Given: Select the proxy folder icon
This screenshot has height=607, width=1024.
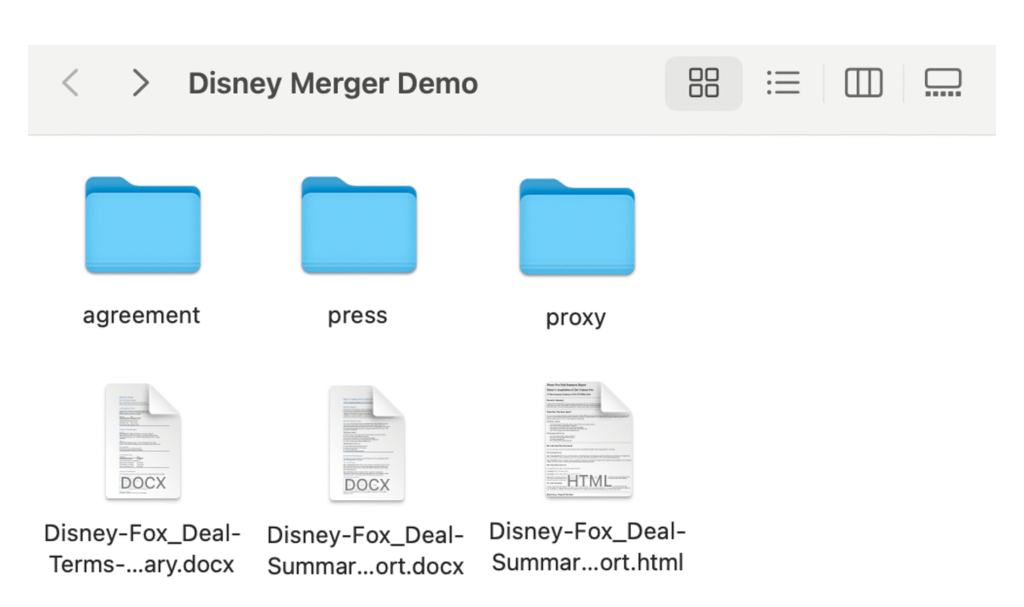Looking at the screenshot, I should [x=576, y=227].
